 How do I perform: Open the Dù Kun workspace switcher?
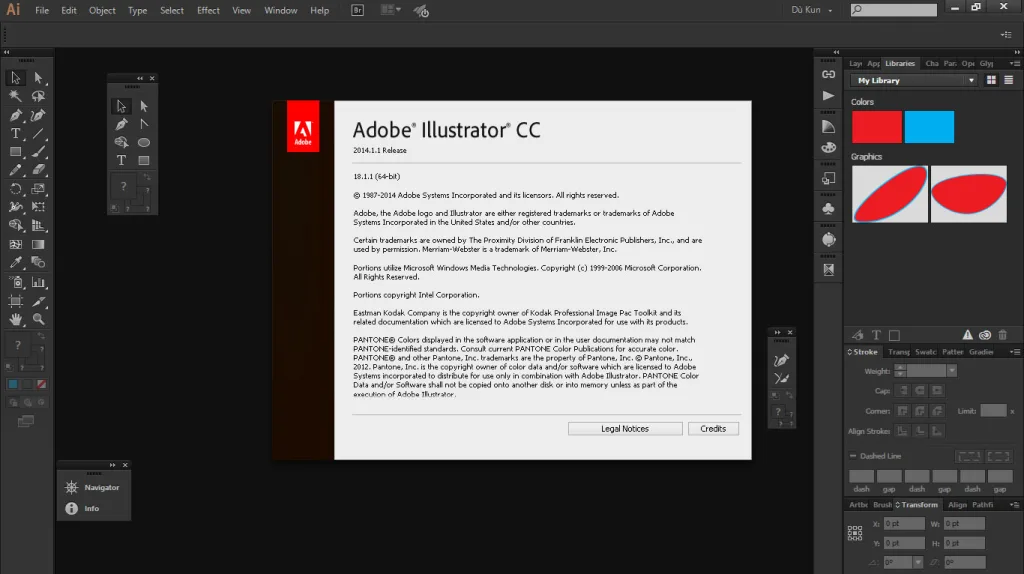point(812,10)
